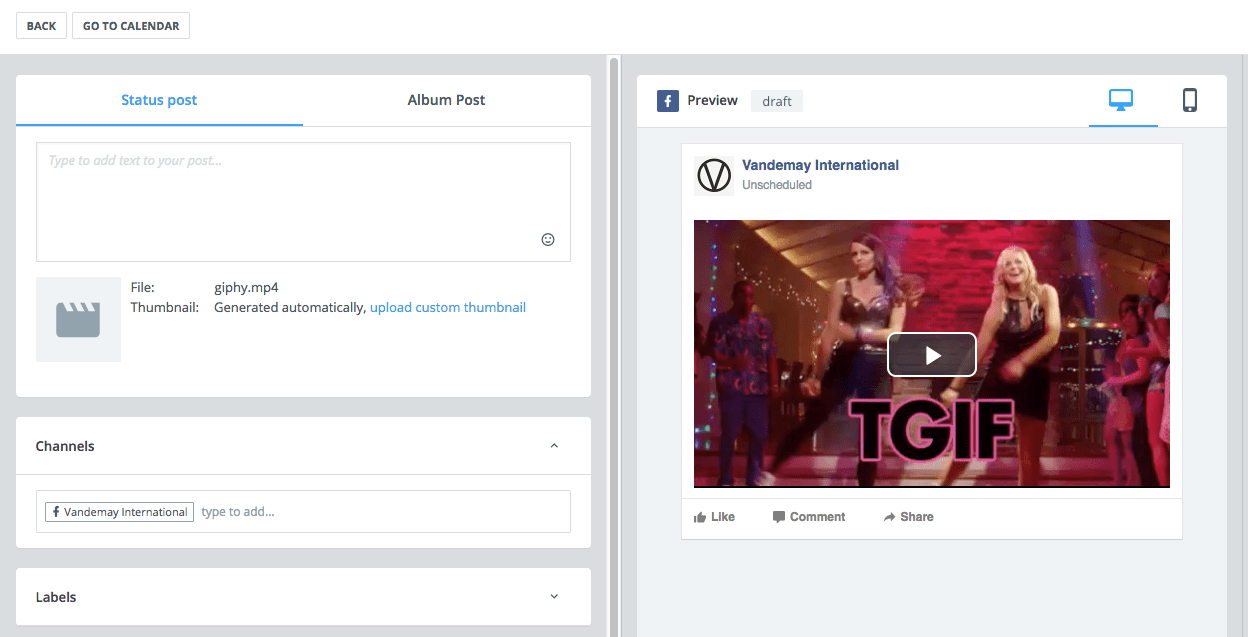Click the Labels section title
The height and width of the screenshot is (637, 1248).
(x=56, y=597)
